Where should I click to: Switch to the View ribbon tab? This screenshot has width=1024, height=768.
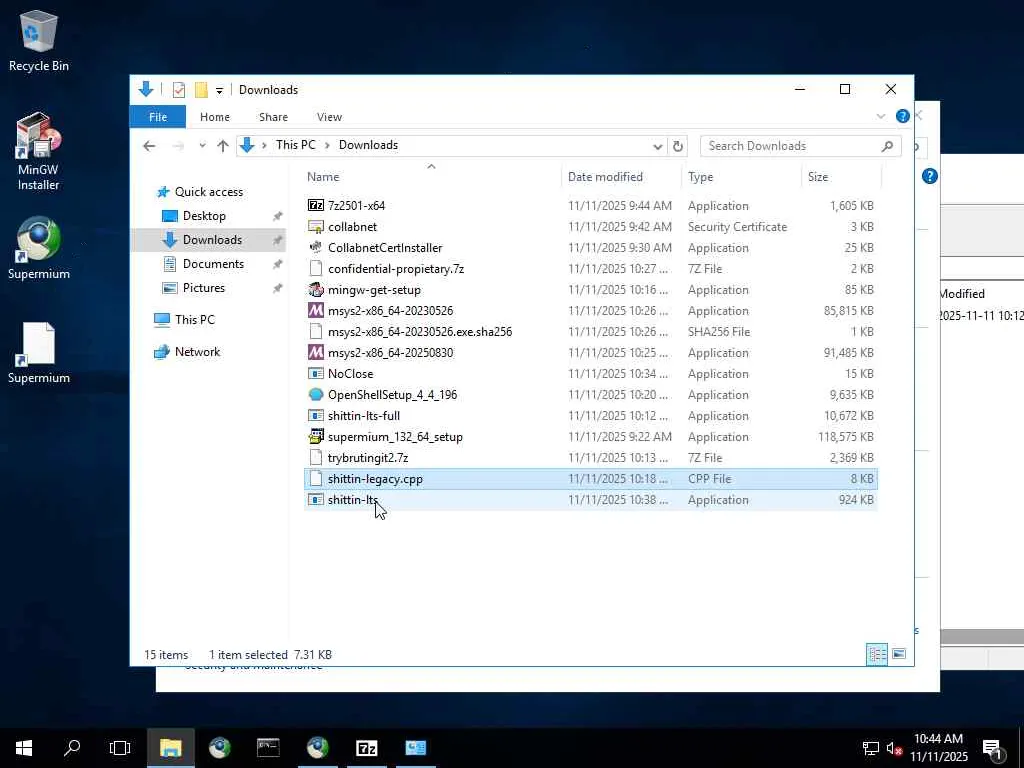point(329,117)
